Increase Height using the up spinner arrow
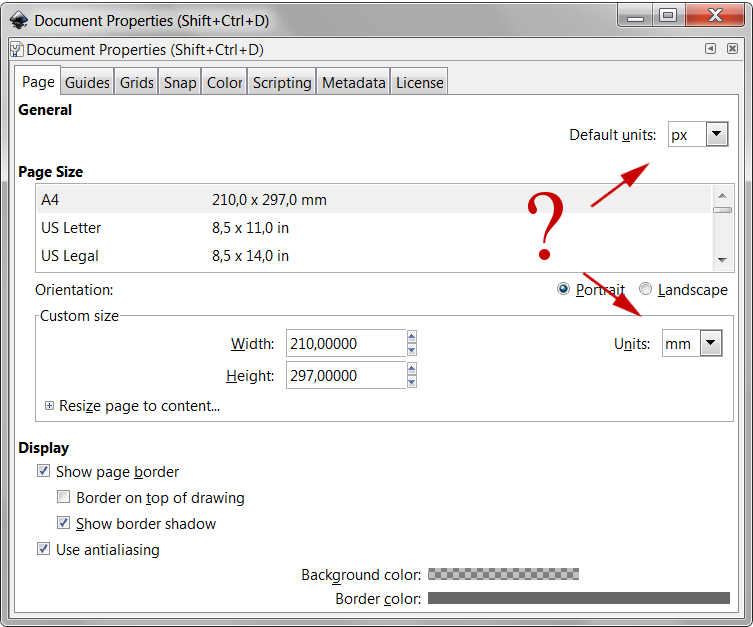 tap(412, 370)
